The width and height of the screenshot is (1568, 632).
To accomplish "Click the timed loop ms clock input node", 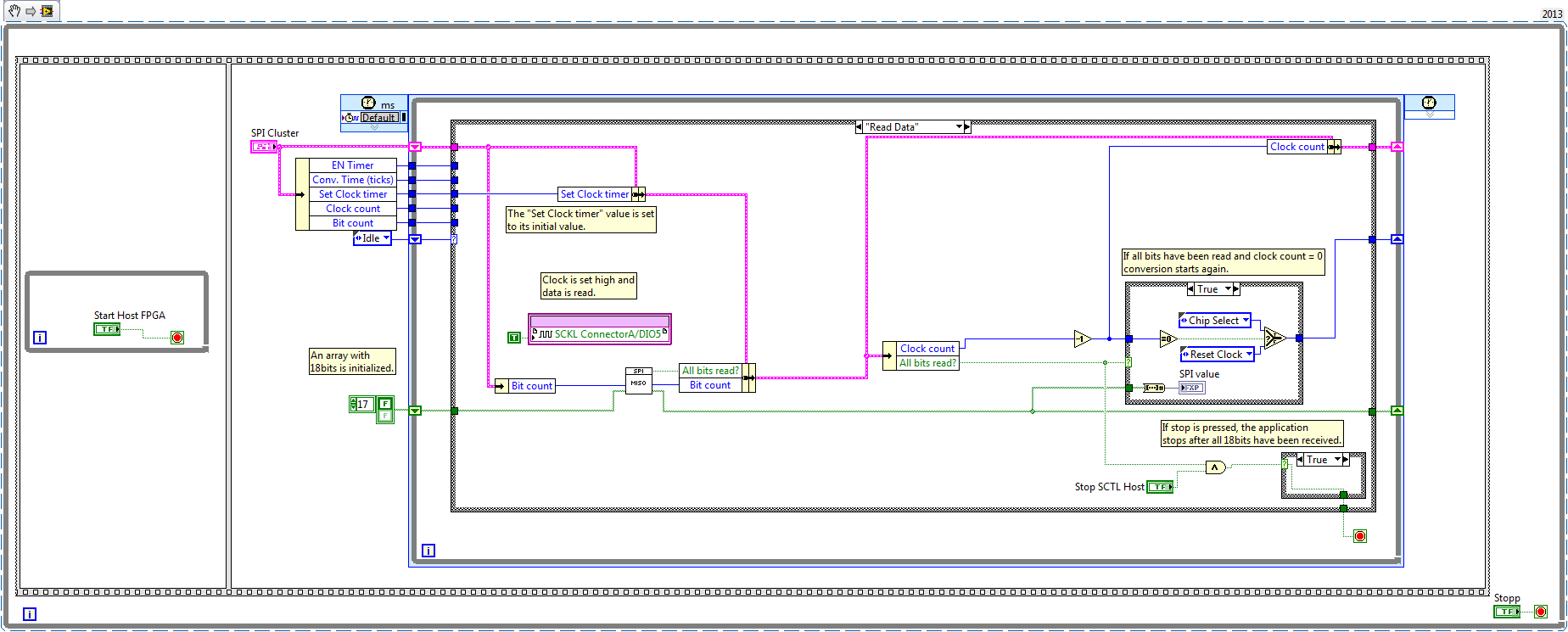I will click(374, 103).
